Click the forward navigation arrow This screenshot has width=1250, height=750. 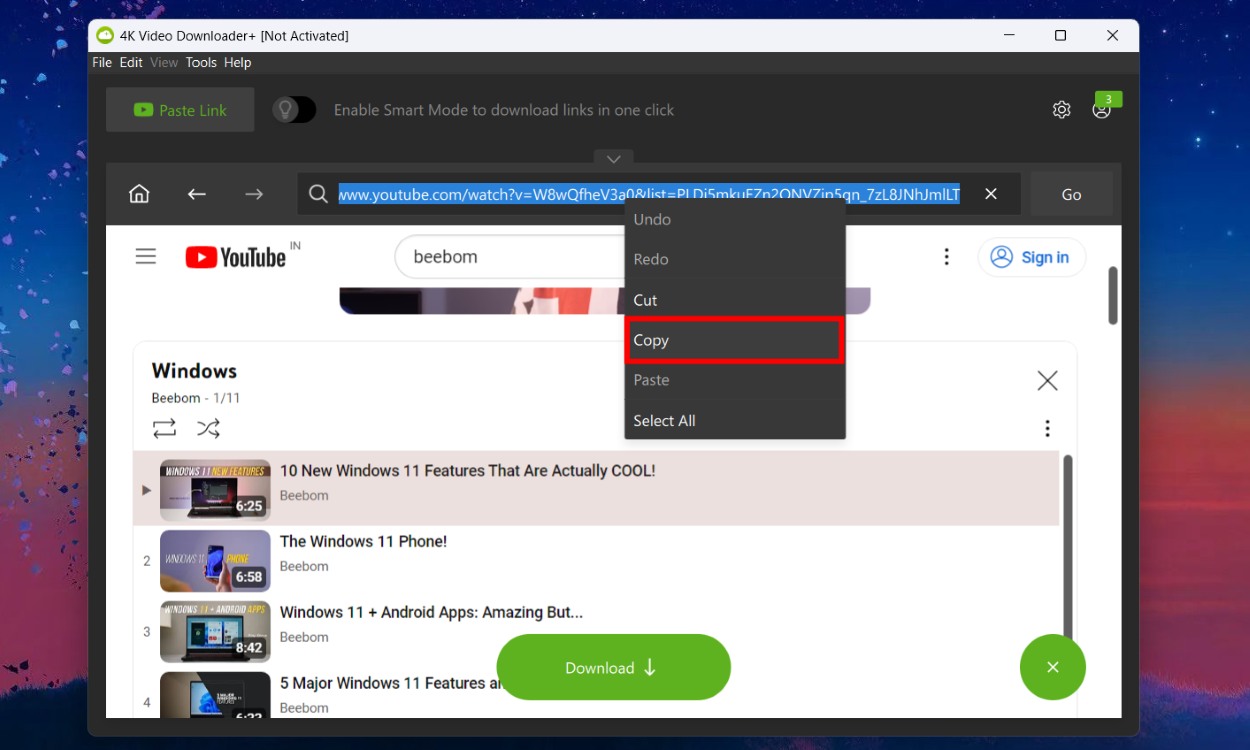[253, 193]
